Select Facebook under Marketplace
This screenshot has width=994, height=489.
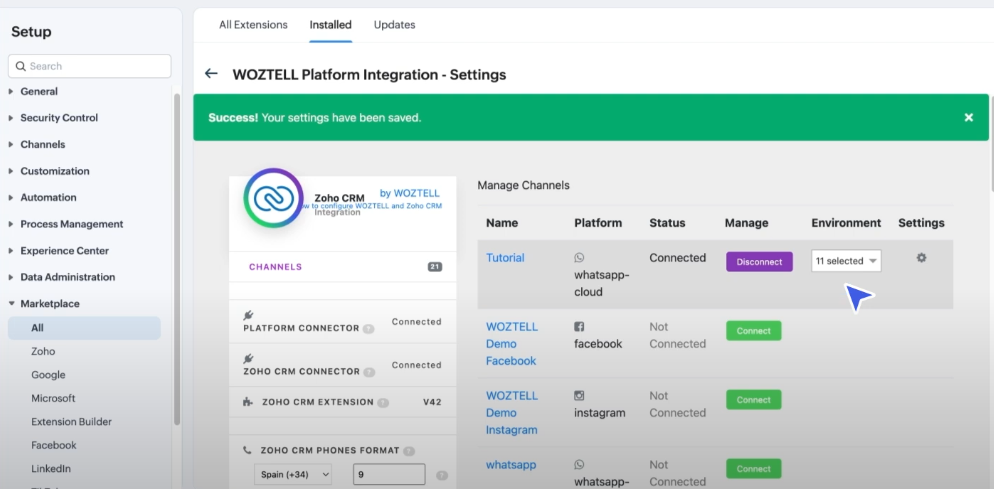tap(54, 445)
